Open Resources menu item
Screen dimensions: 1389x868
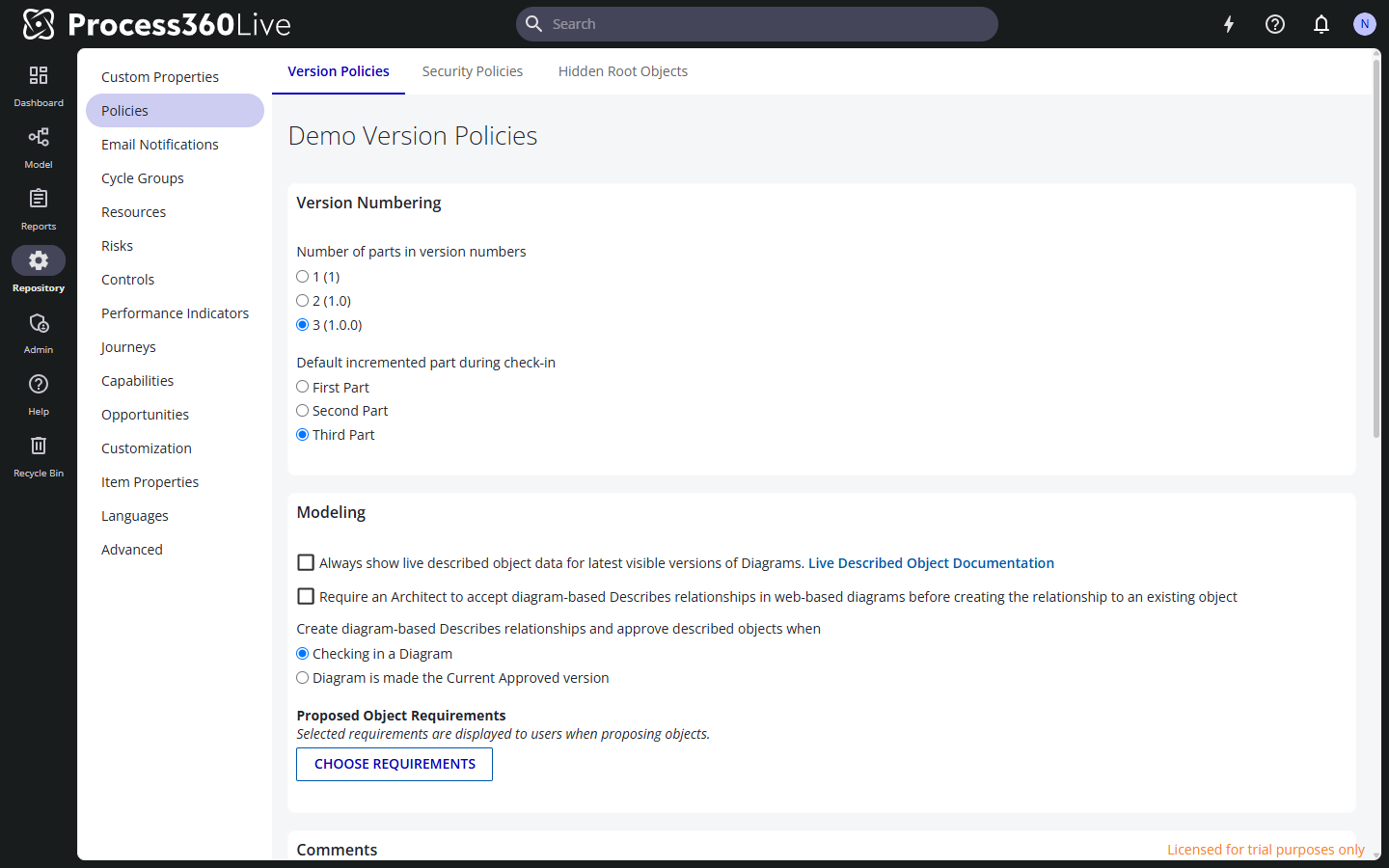(x=175, y=212)
